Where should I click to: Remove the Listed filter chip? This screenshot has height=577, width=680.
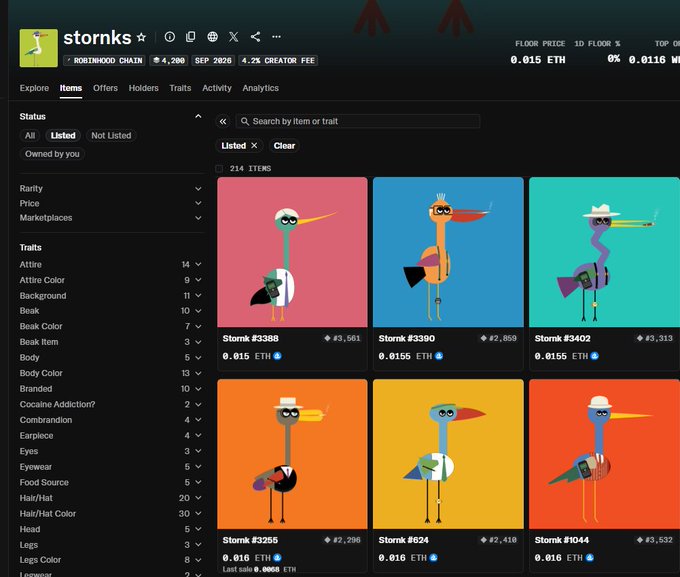(x=254, y=146)
